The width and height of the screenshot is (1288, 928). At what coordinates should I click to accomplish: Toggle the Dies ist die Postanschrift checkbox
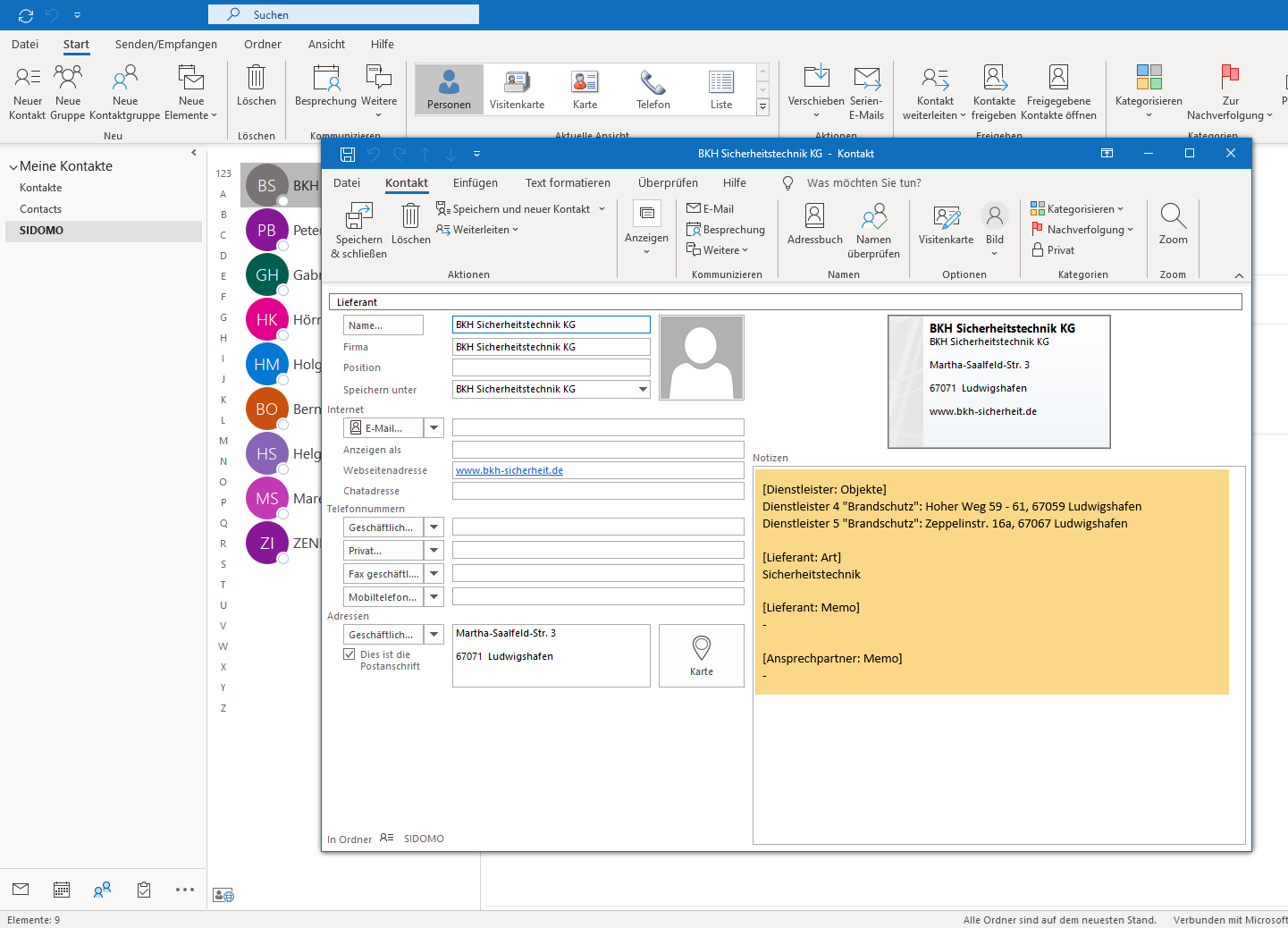pos(349,654)
